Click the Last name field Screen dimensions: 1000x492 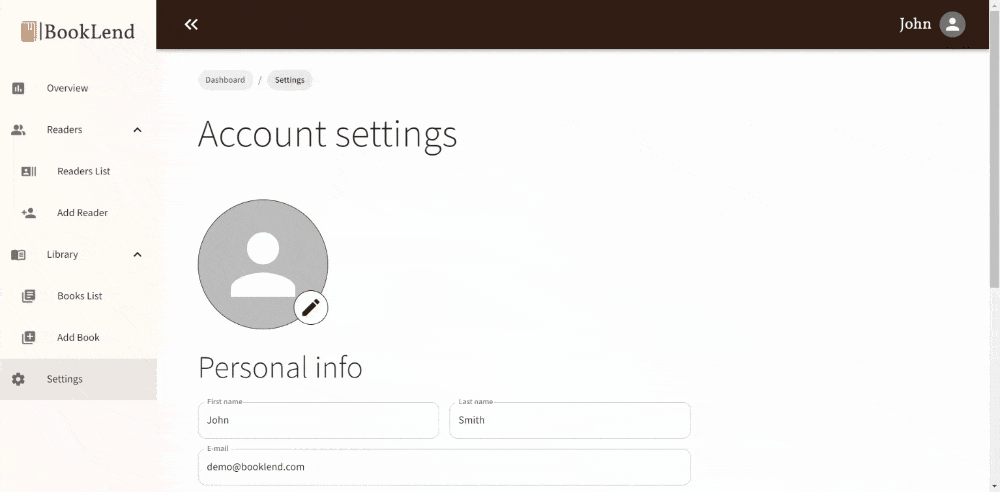[570, 420]
